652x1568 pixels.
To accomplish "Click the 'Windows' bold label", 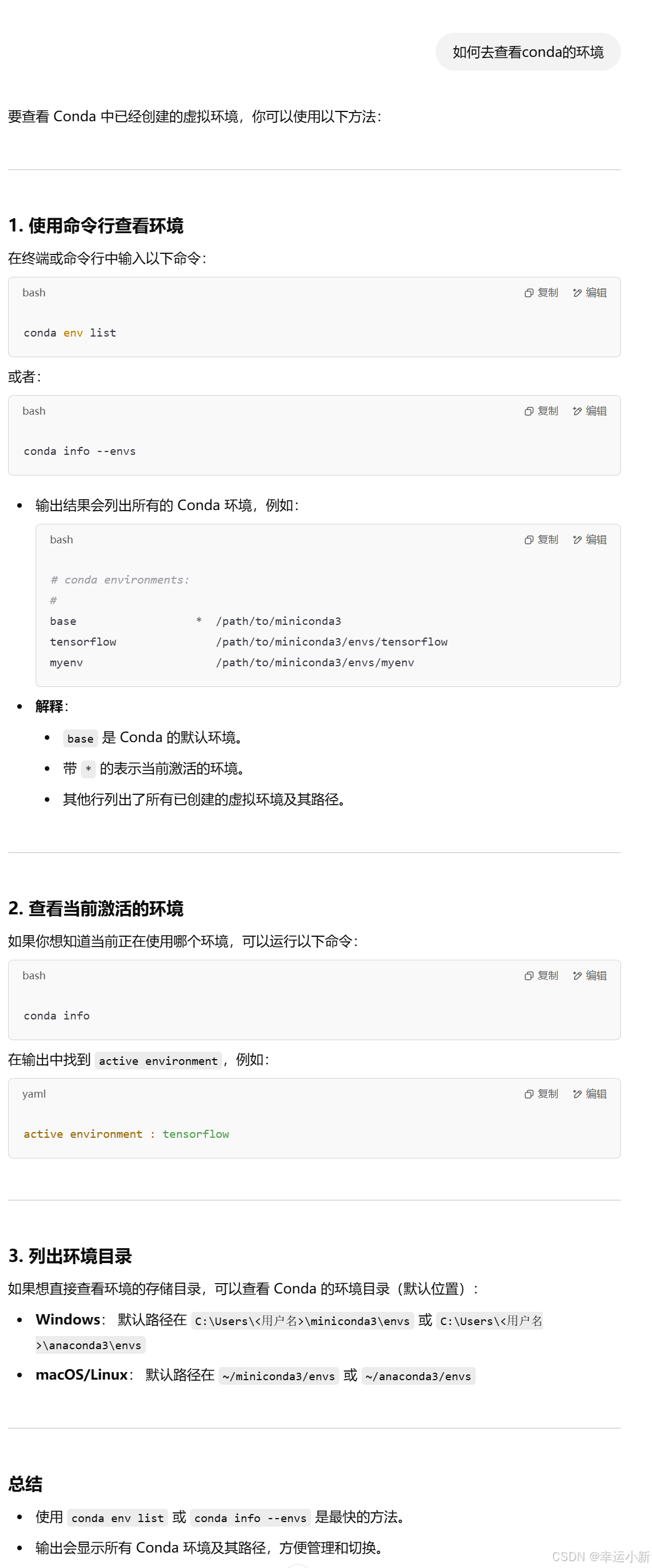I will coord(68,1320).
